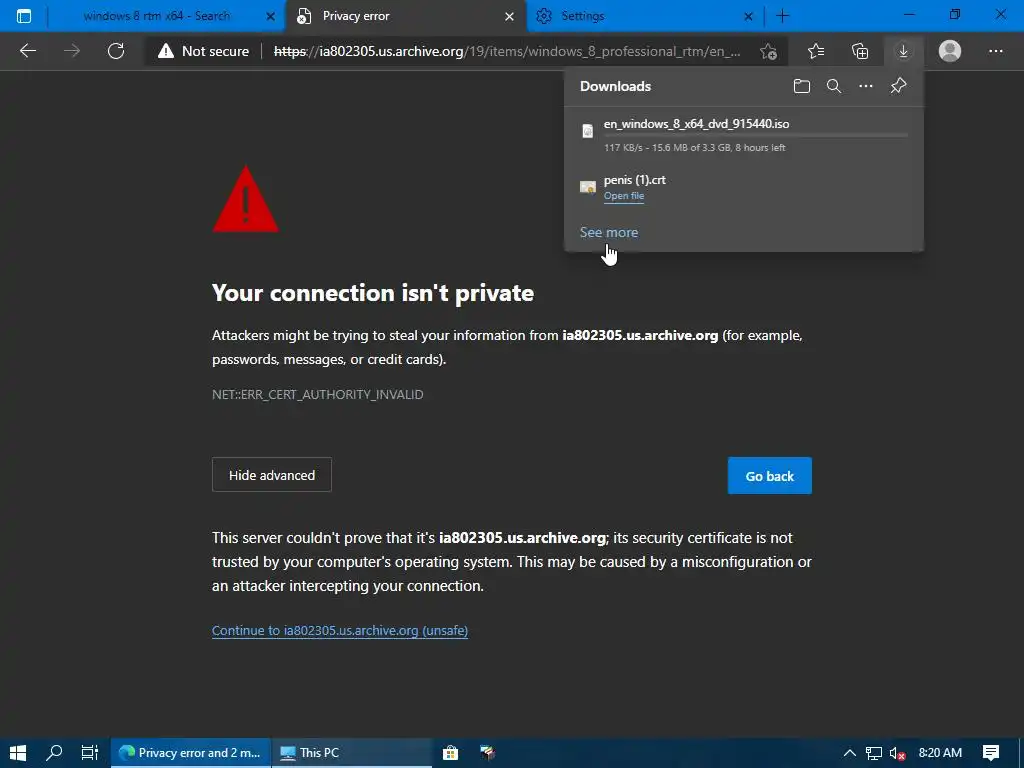This screenshot has height=768, width=1024.
Task: Open the browser Settings and more menu
Action: point(995,51)
